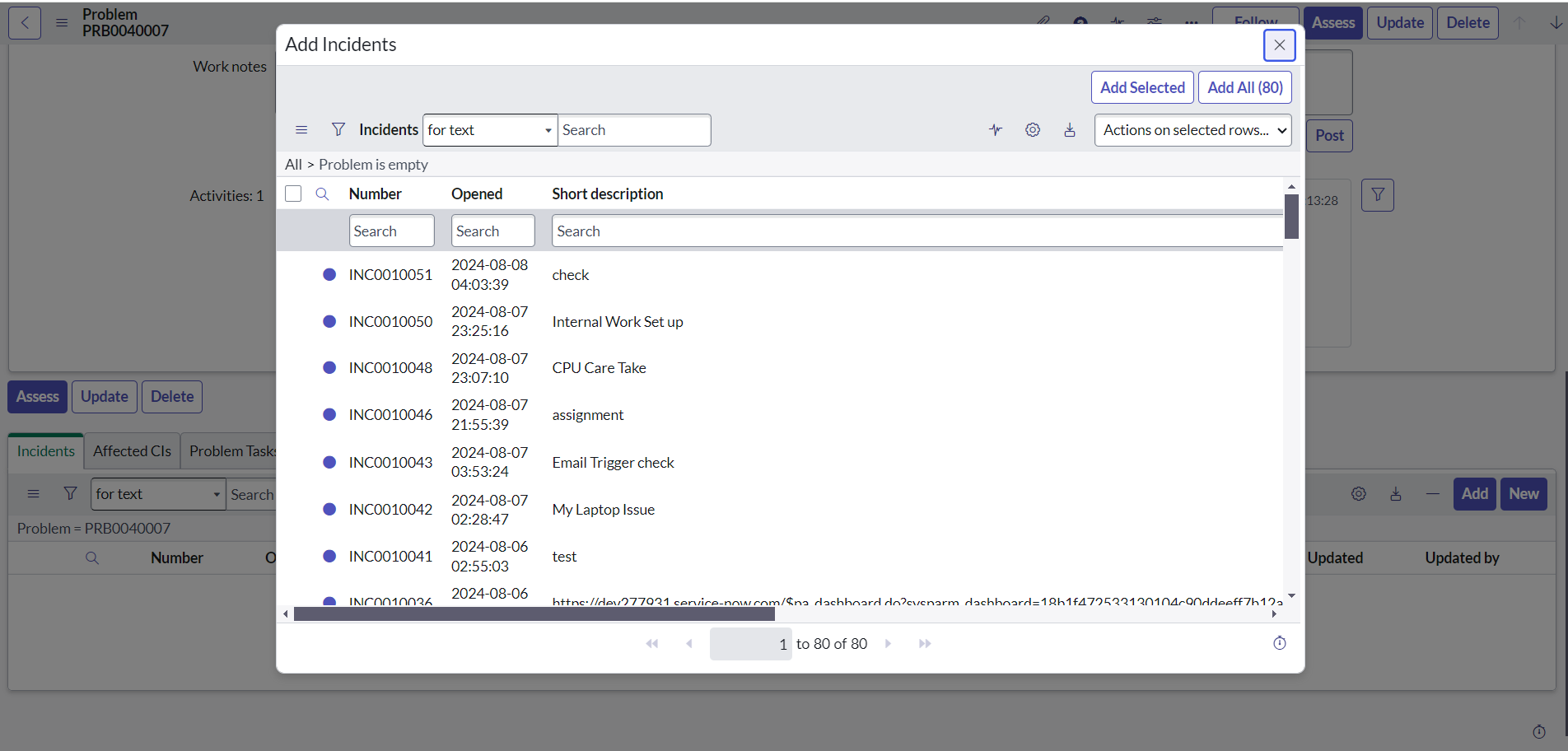
Task: Open the Actions on selected rows dropdown
Action: point(1192,130)
